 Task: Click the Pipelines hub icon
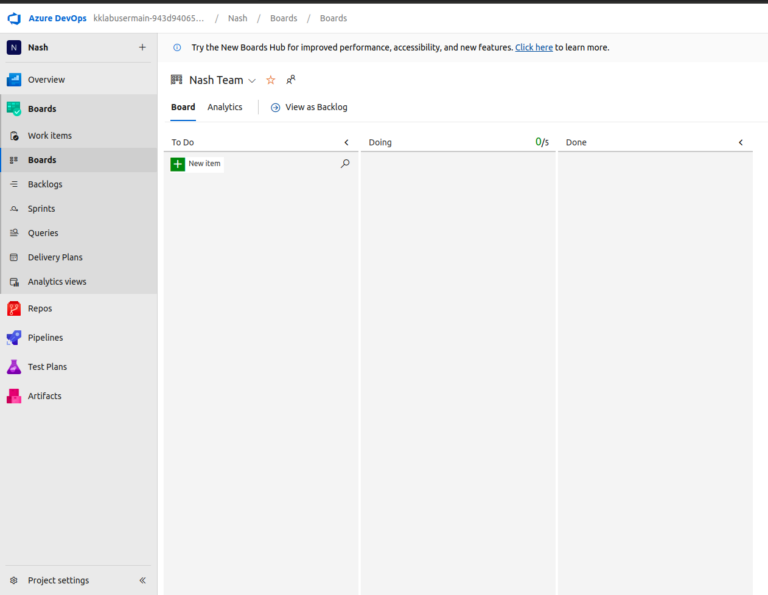pyautogui.click(x=14, y=337)
